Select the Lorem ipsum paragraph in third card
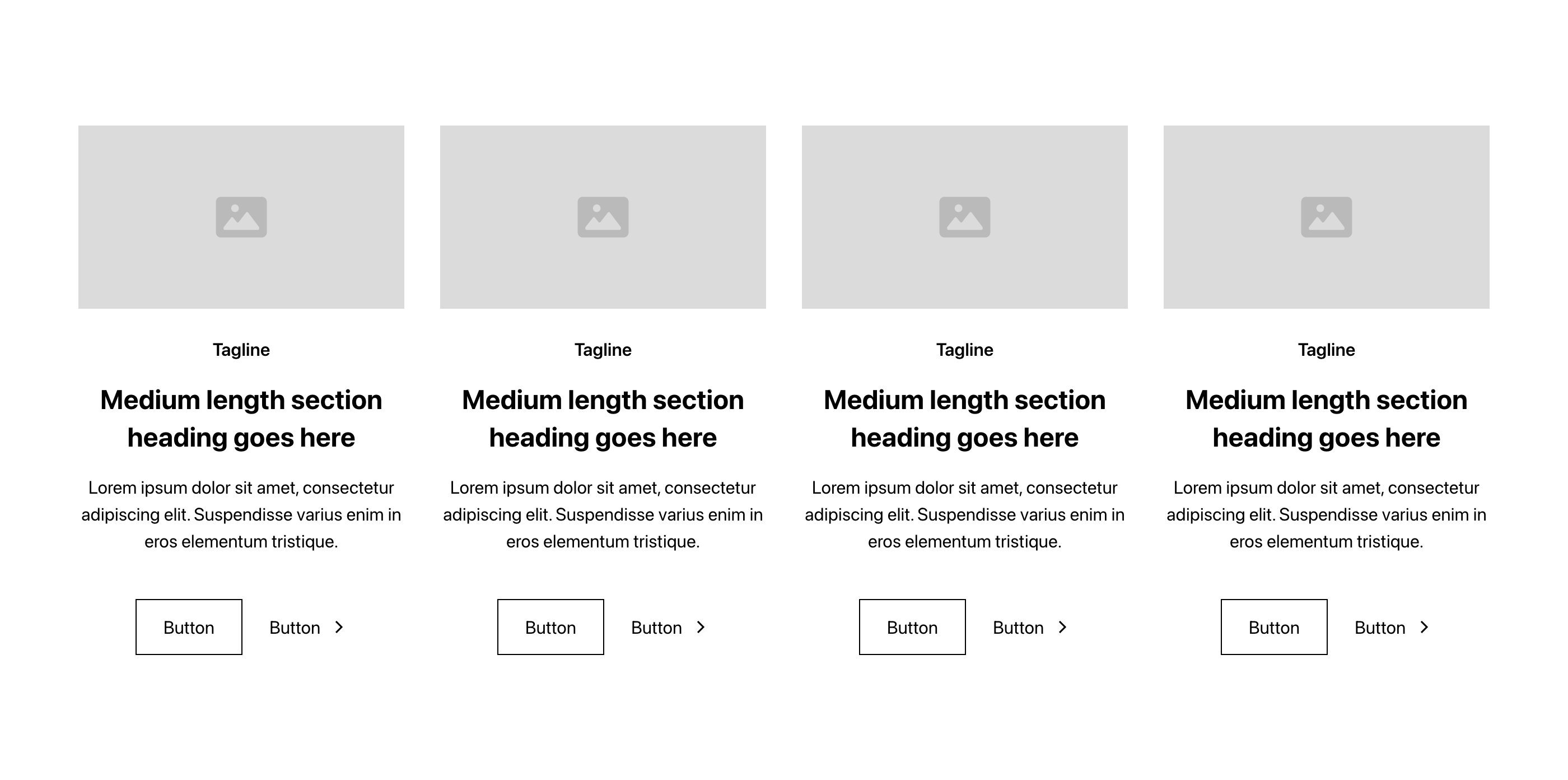This screenshot has height=780, width=1568. pyautogui.click(x=964, y=514)
